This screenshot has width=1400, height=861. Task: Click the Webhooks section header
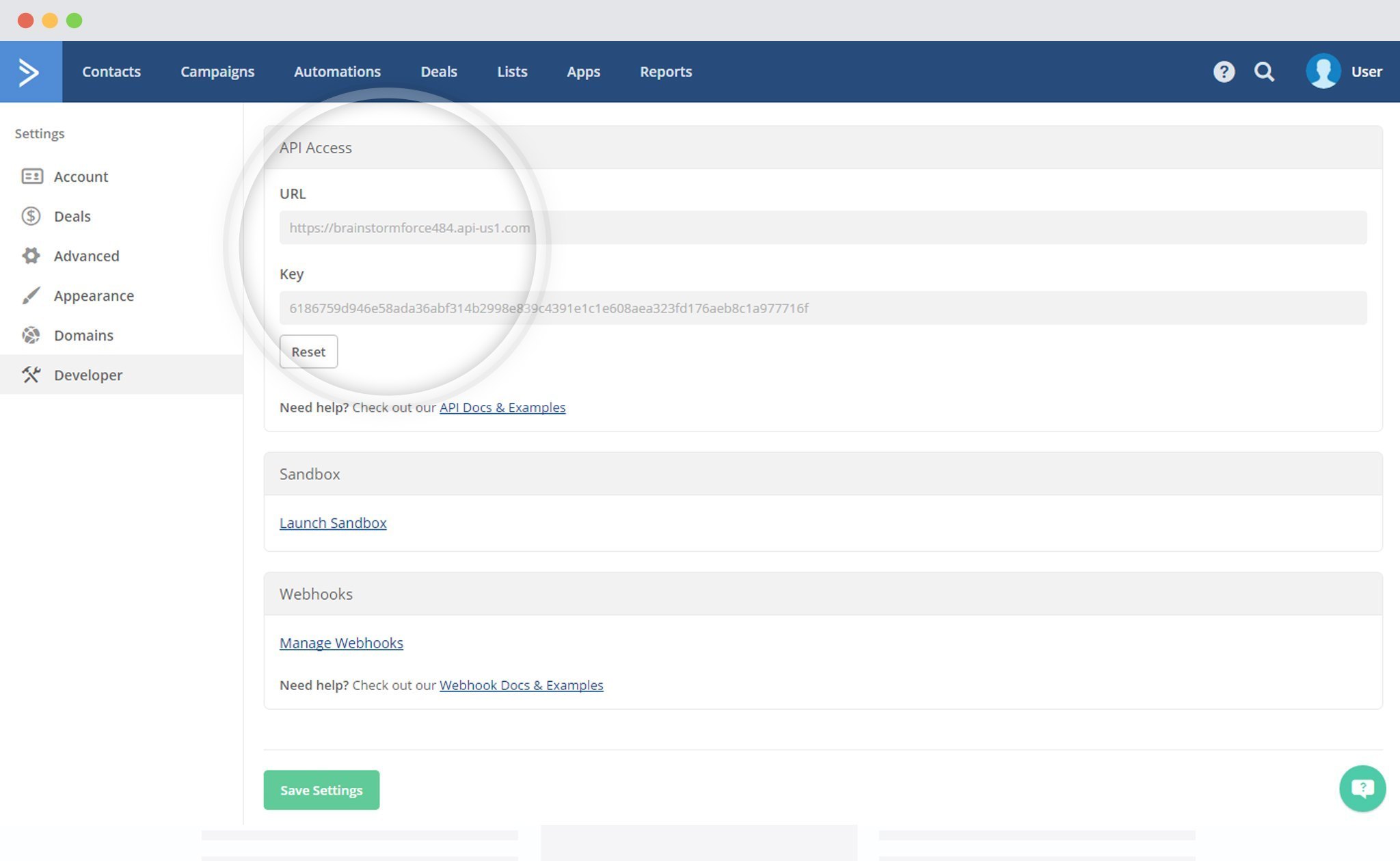coord(823,594)
